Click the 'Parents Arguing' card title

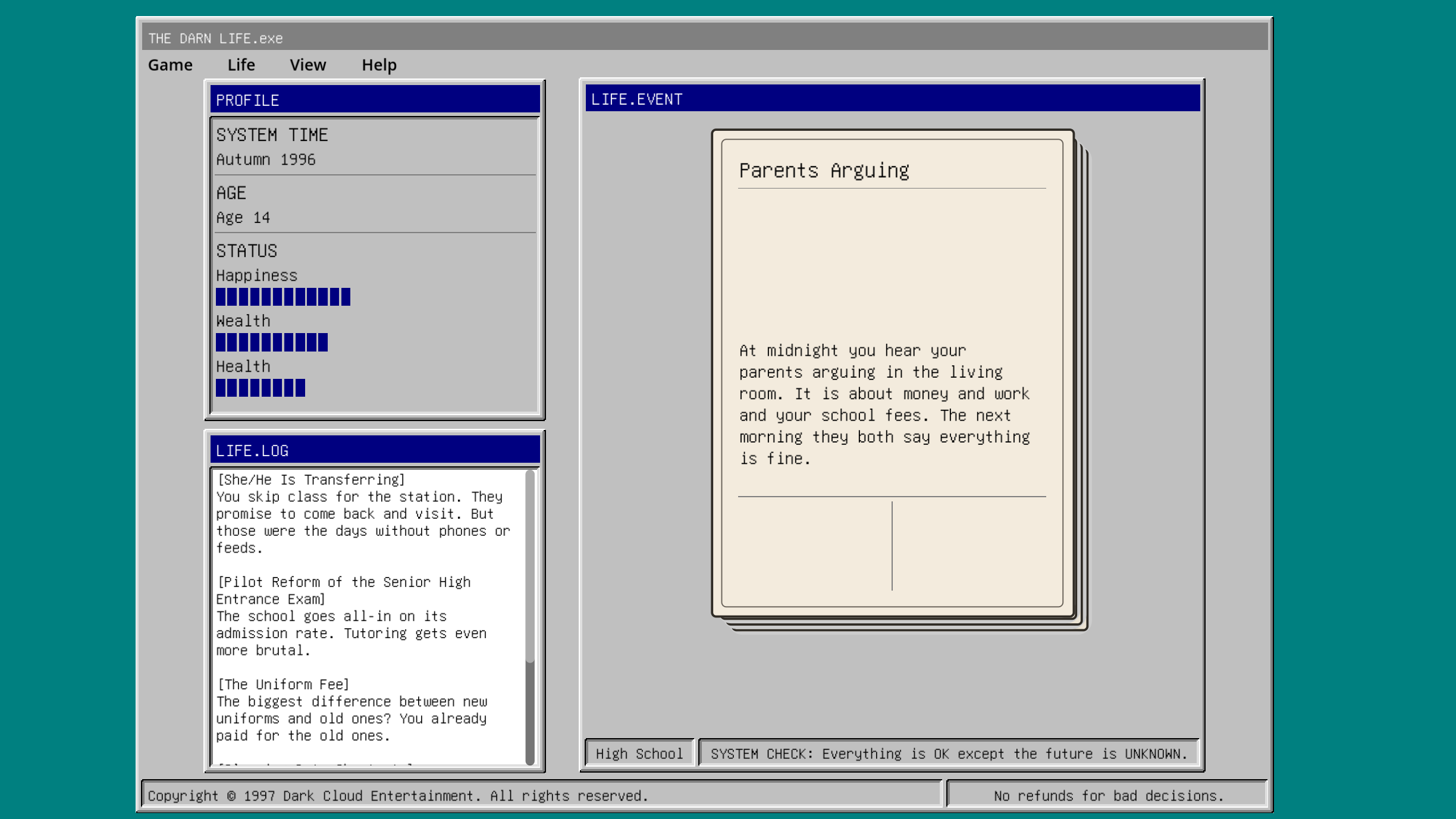(x=824, y=171)
